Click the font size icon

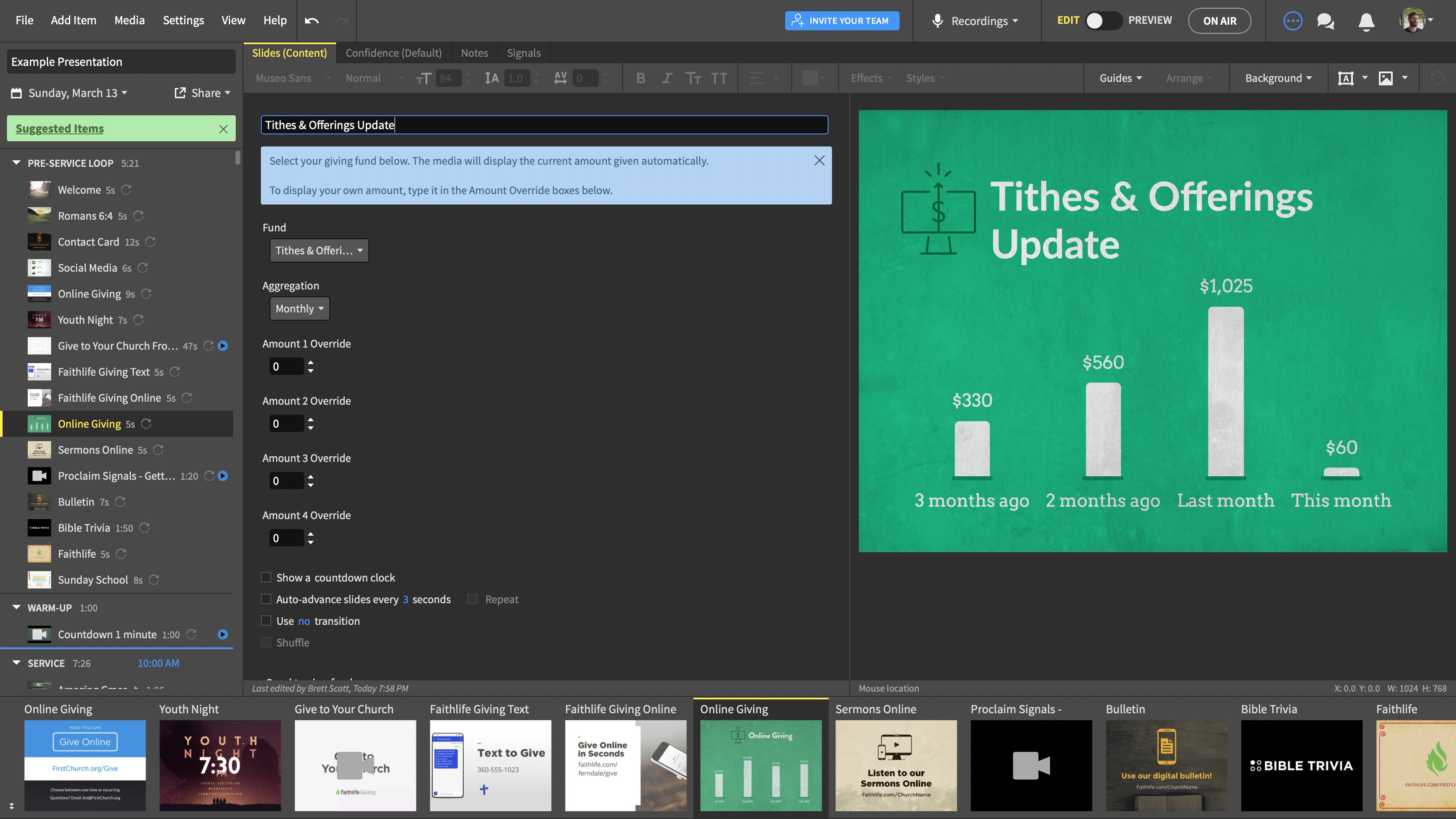pyautogui.click(x=423, y=78)
